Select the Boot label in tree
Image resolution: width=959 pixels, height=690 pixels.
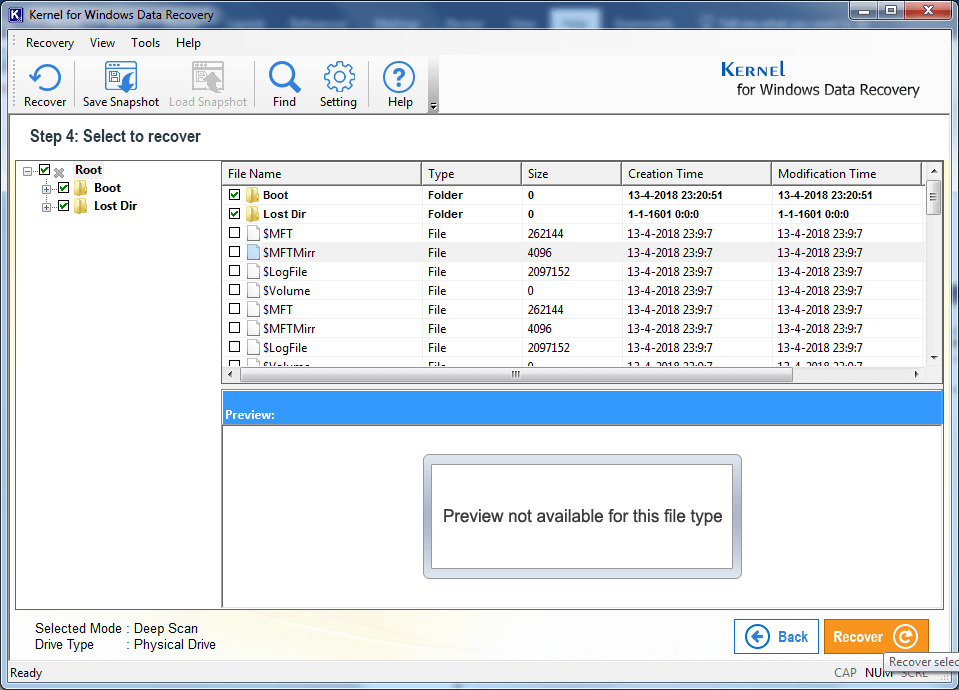[x=107, y=188]
